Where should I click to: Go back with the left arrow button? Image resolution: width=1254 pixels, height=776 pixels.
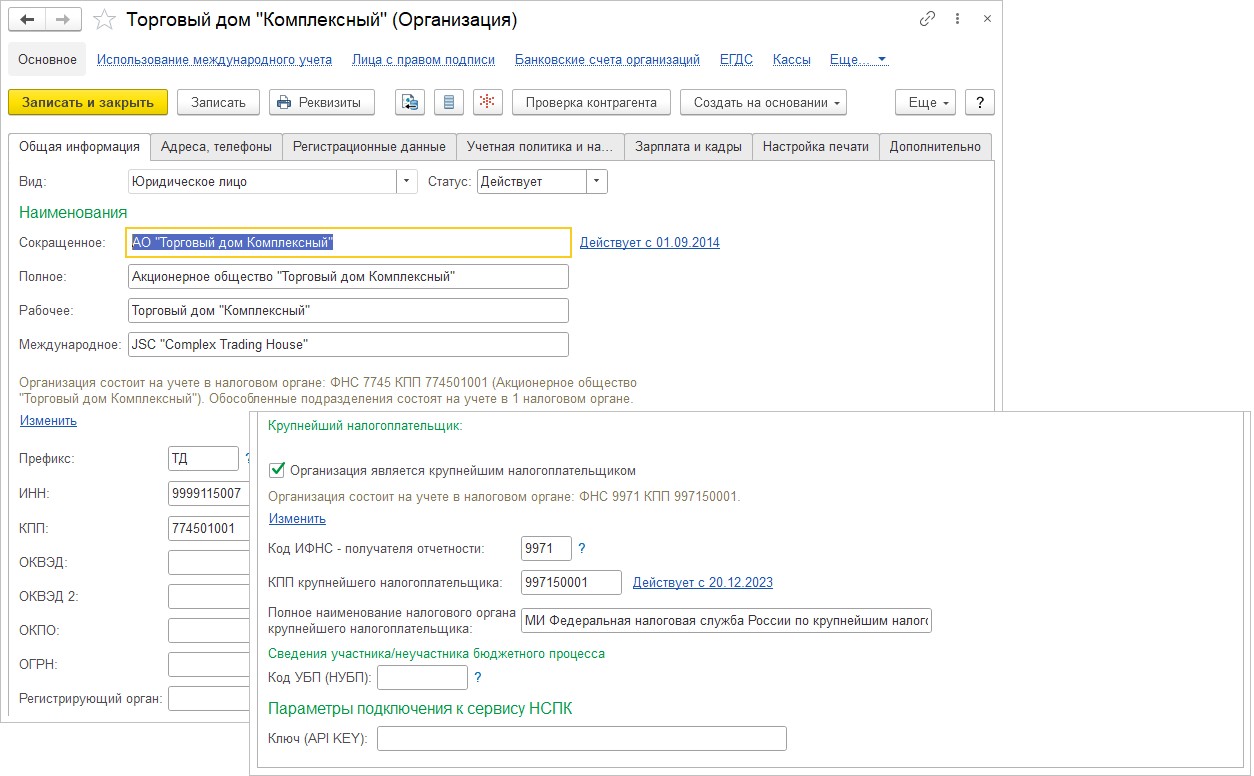[27, 20]
